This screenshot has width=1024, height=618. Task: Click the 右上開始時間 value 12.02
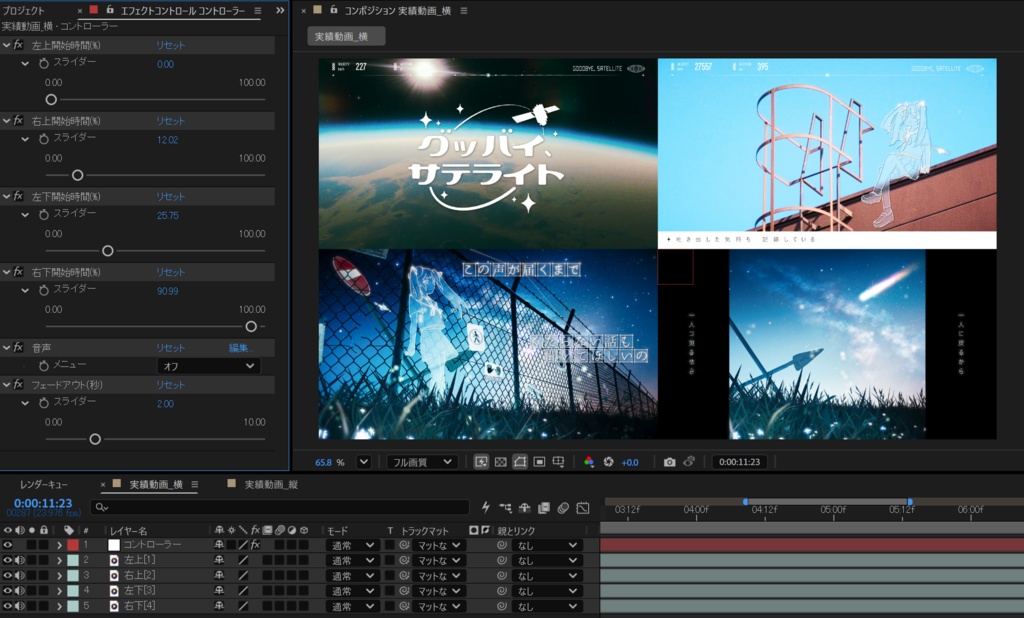coord(167,140)
